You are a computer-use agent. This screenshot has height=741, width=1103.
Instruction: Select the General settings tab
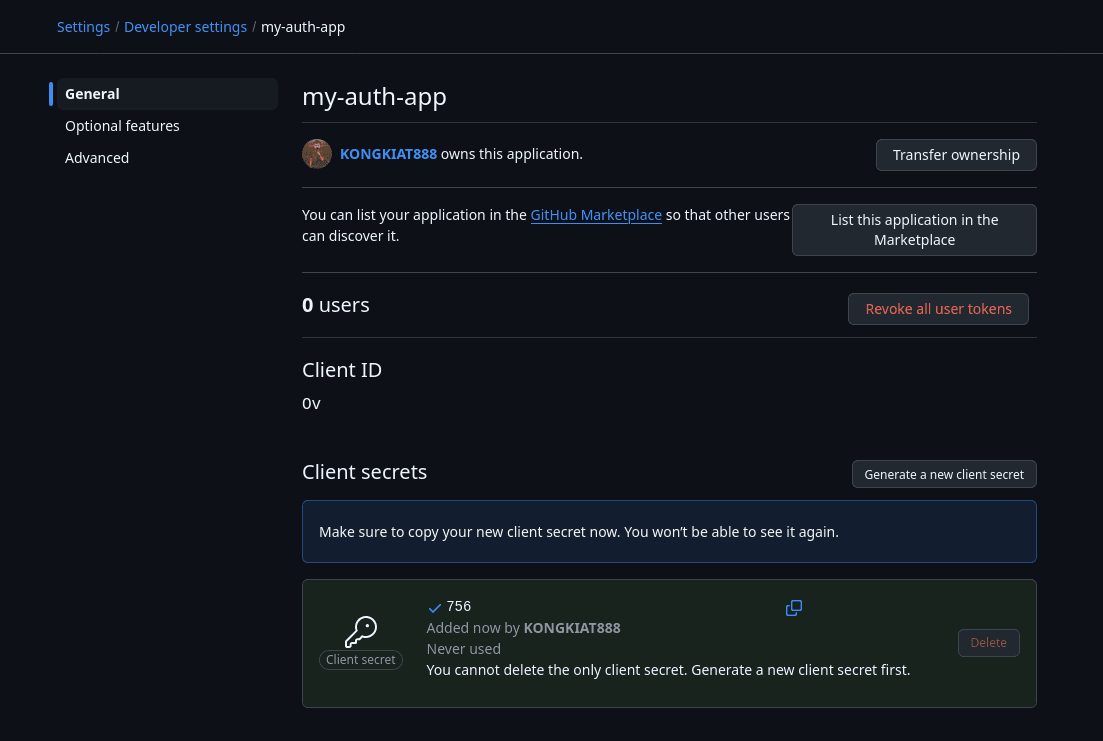tap(92, 93)
